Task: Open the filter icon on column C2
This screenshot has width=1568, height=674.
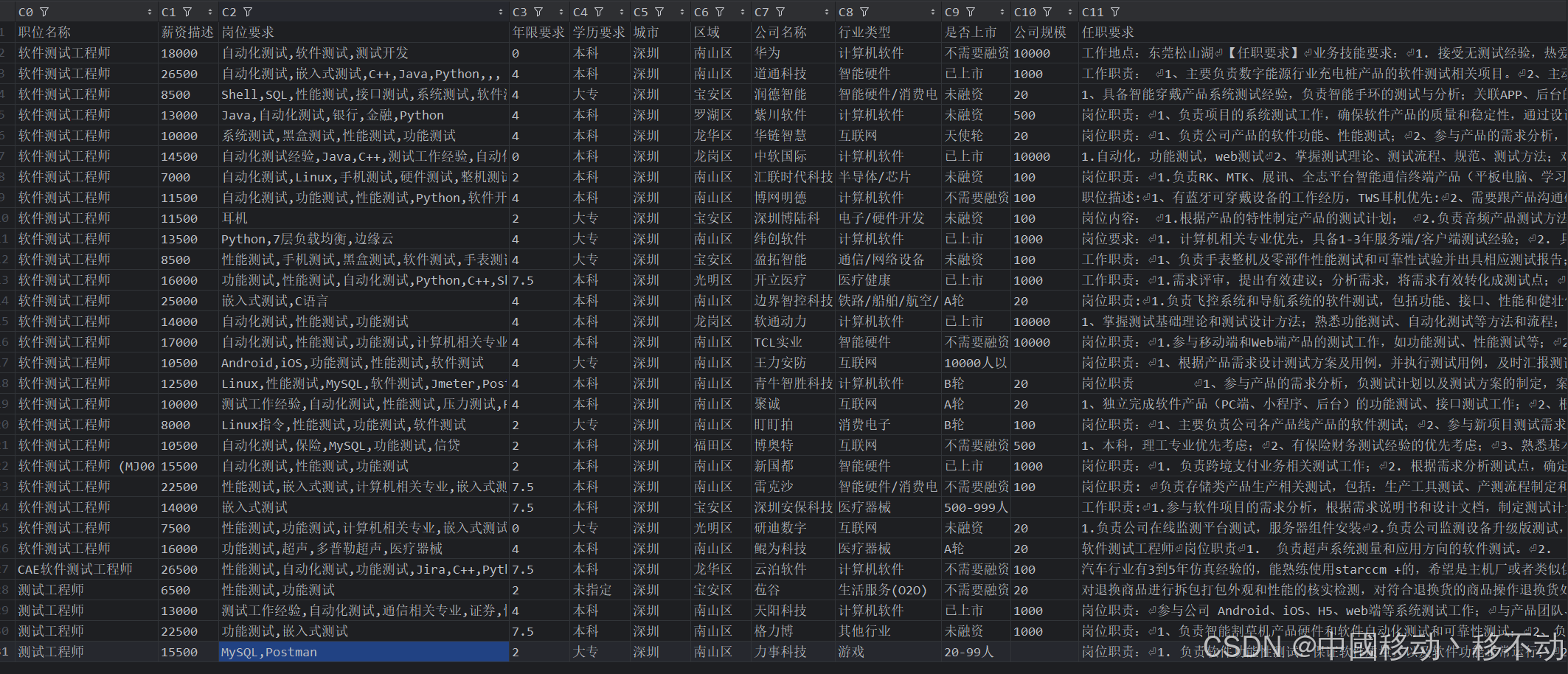Action: click(x=248, y=12)
